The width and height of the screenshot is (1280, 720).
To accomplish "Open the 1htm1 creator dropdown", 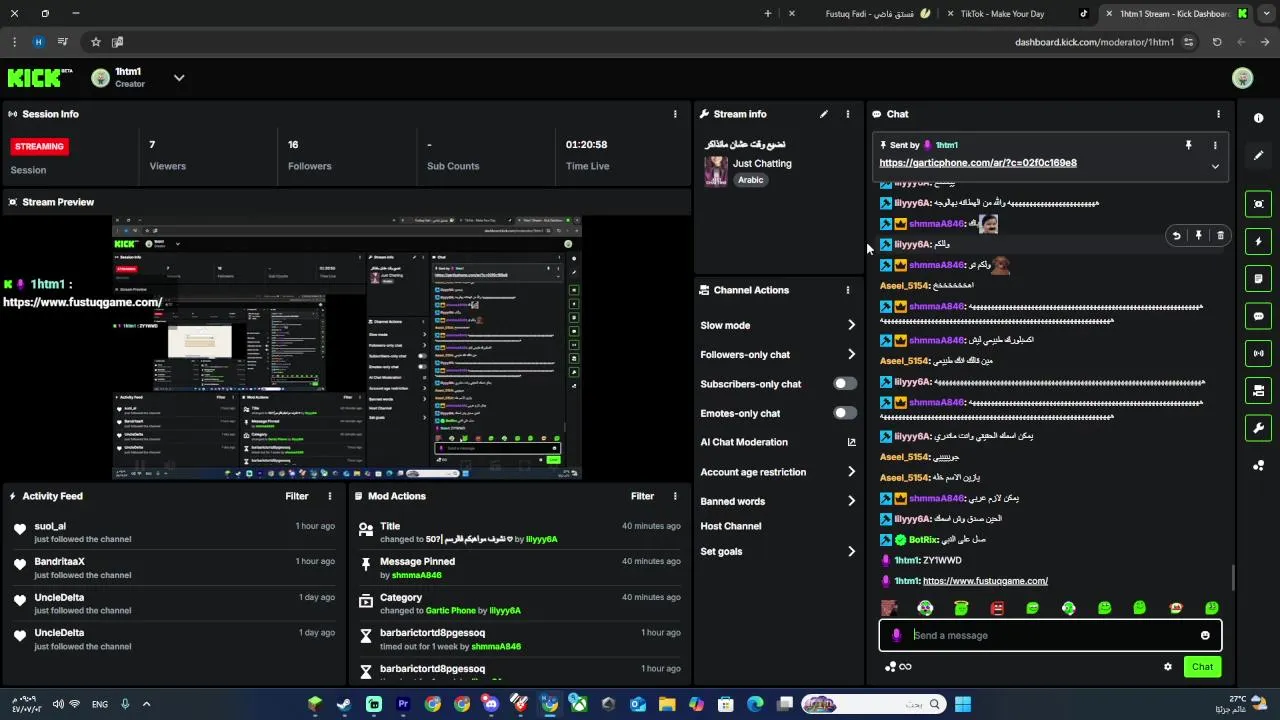I will tap(179, 77).
